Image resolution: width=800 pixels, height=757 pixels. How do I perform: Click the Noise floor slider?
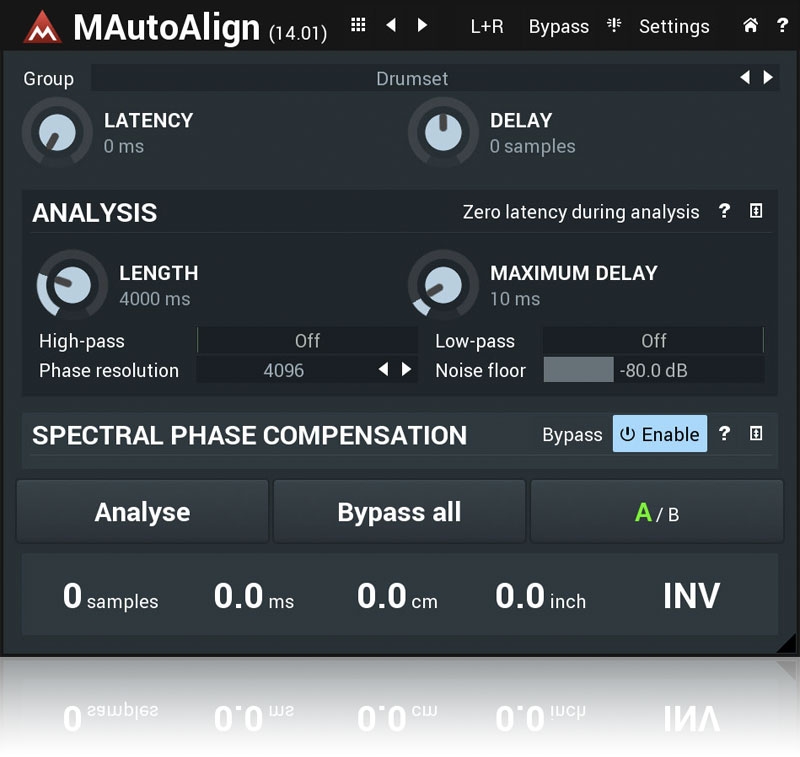click(x=653, y=370)
